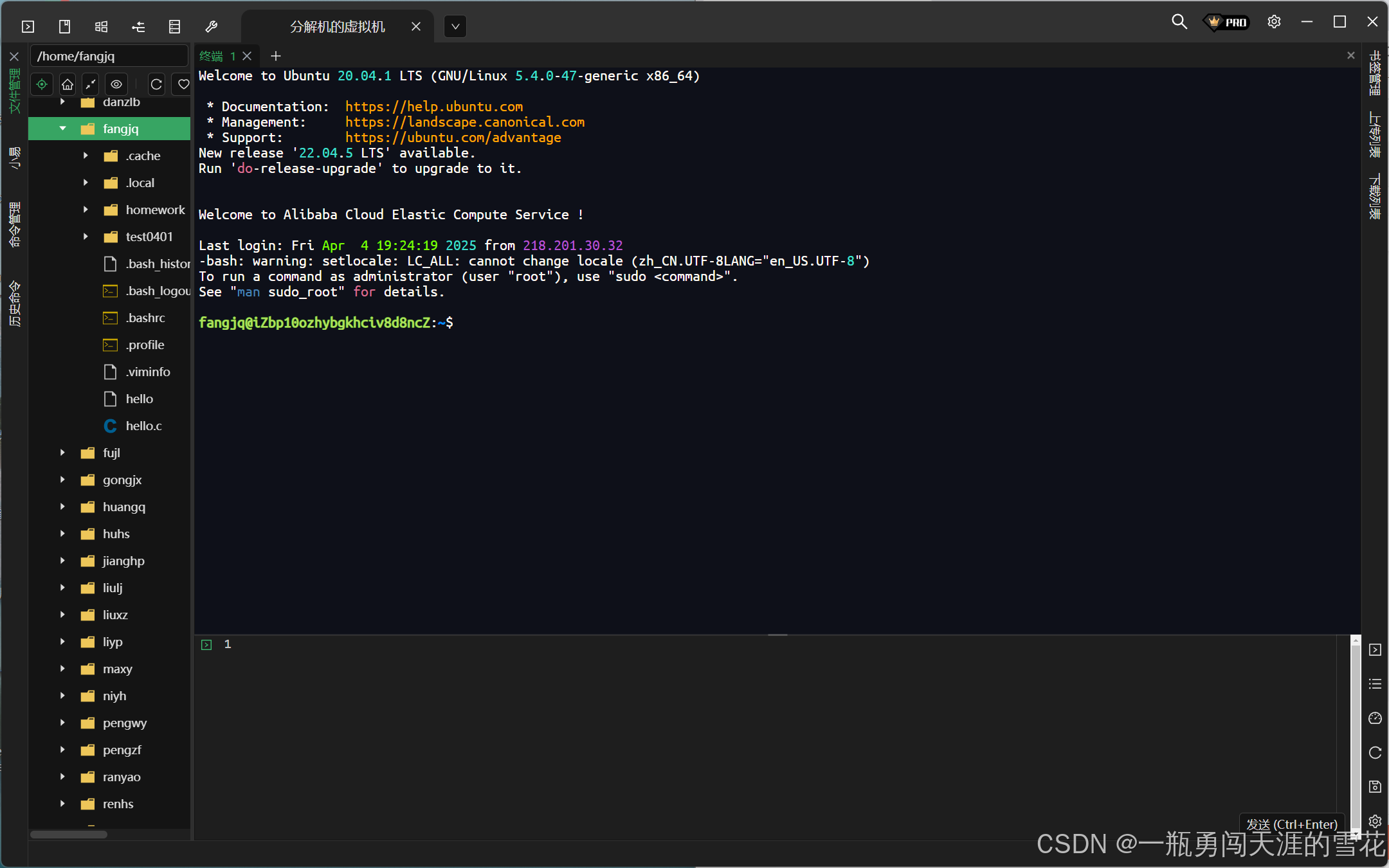This screenshot has width=1389, height=868.
Task: Click the bullet list icon beside command editor
Action: [x=1375, y=683]
